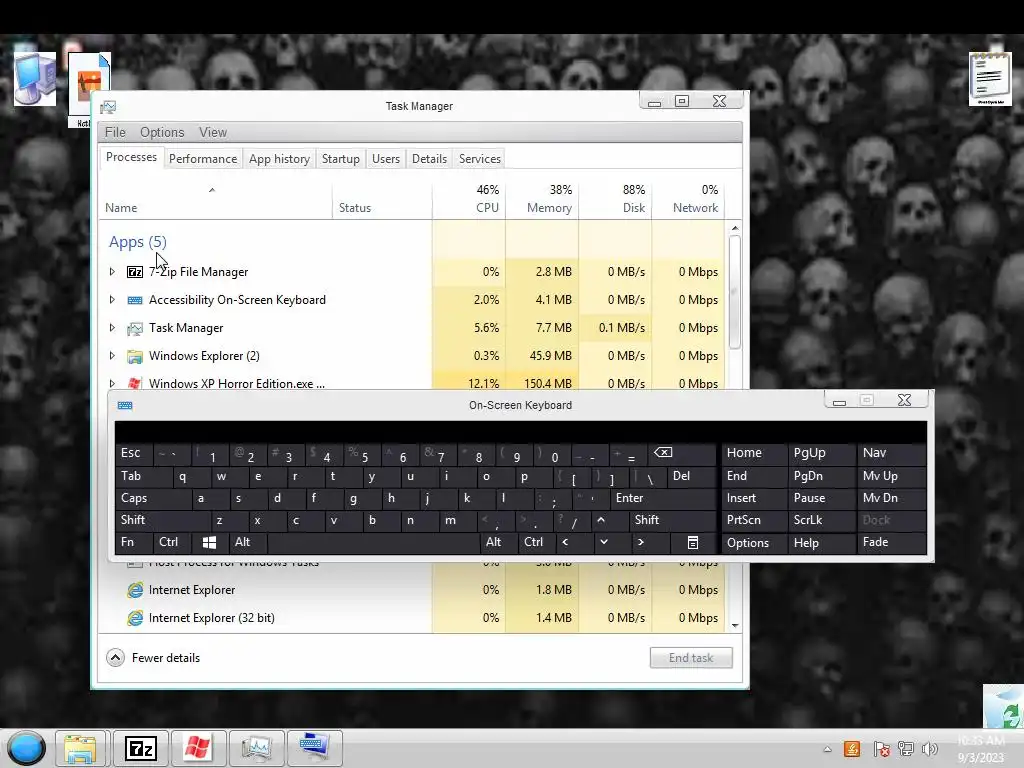Click the Nav key on On-Screen Keyboard
Viewport: 1024px width, 768px height.
click(x=891, y=453)
